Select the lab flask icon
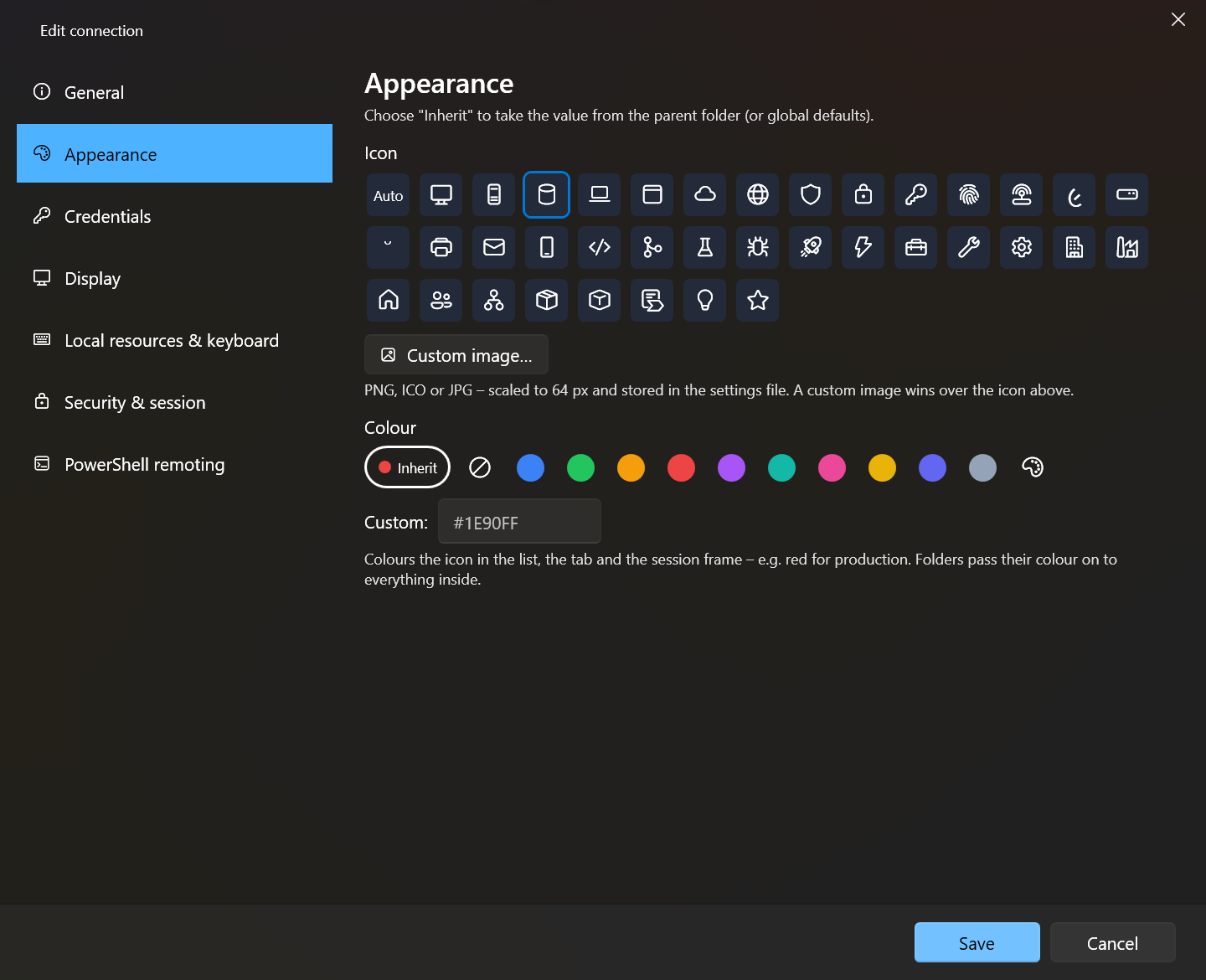 [705, 248]
